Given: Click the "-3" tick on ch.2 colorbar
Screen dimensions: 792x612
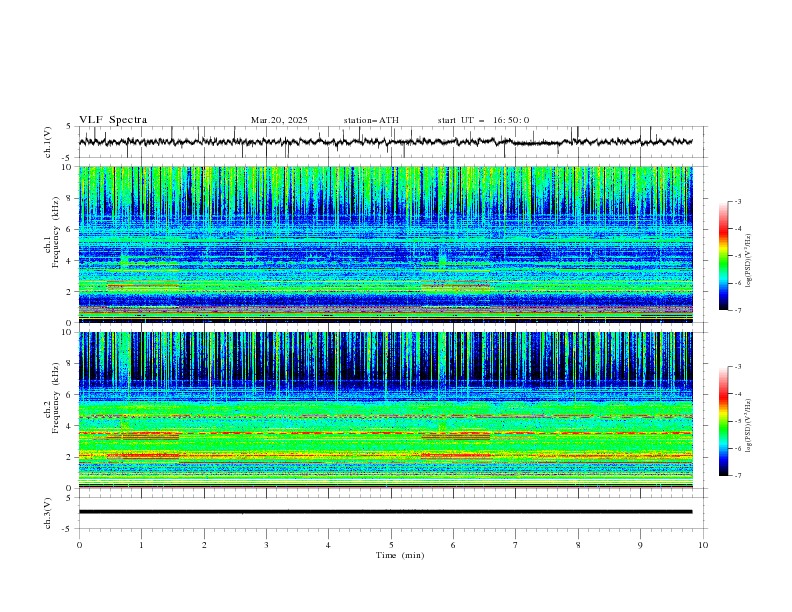Looking at the screenshot, I should [738, 367].
